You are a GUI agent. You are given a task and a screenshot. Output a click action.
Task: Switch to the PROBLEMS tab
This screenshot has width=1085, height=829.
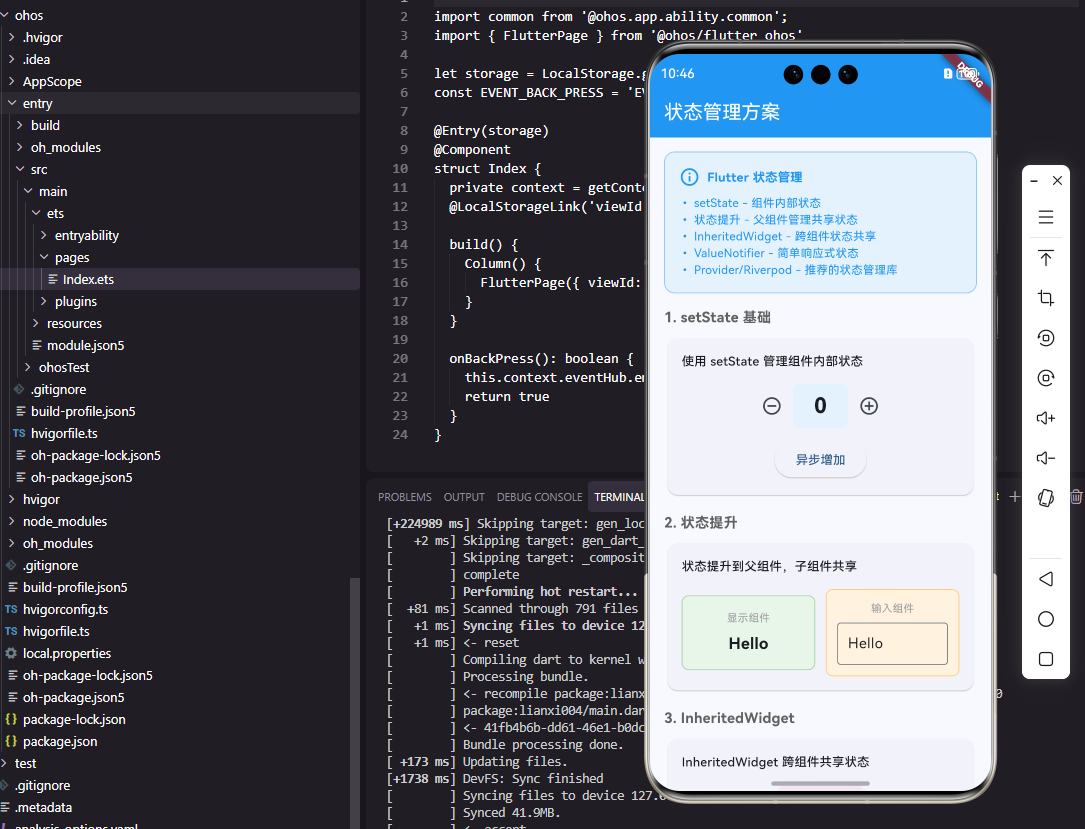pyautogui.click(x=405, y=497)
